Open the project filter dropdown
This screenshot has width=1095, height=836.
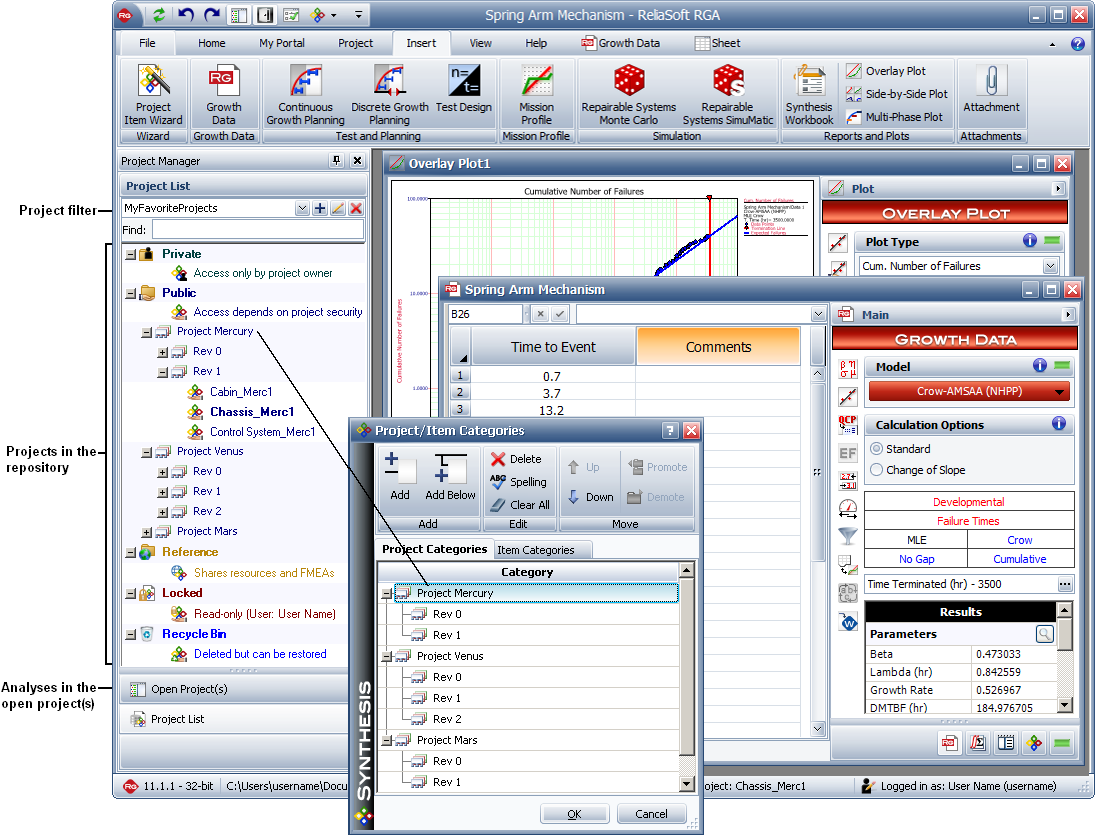(302, 208)
